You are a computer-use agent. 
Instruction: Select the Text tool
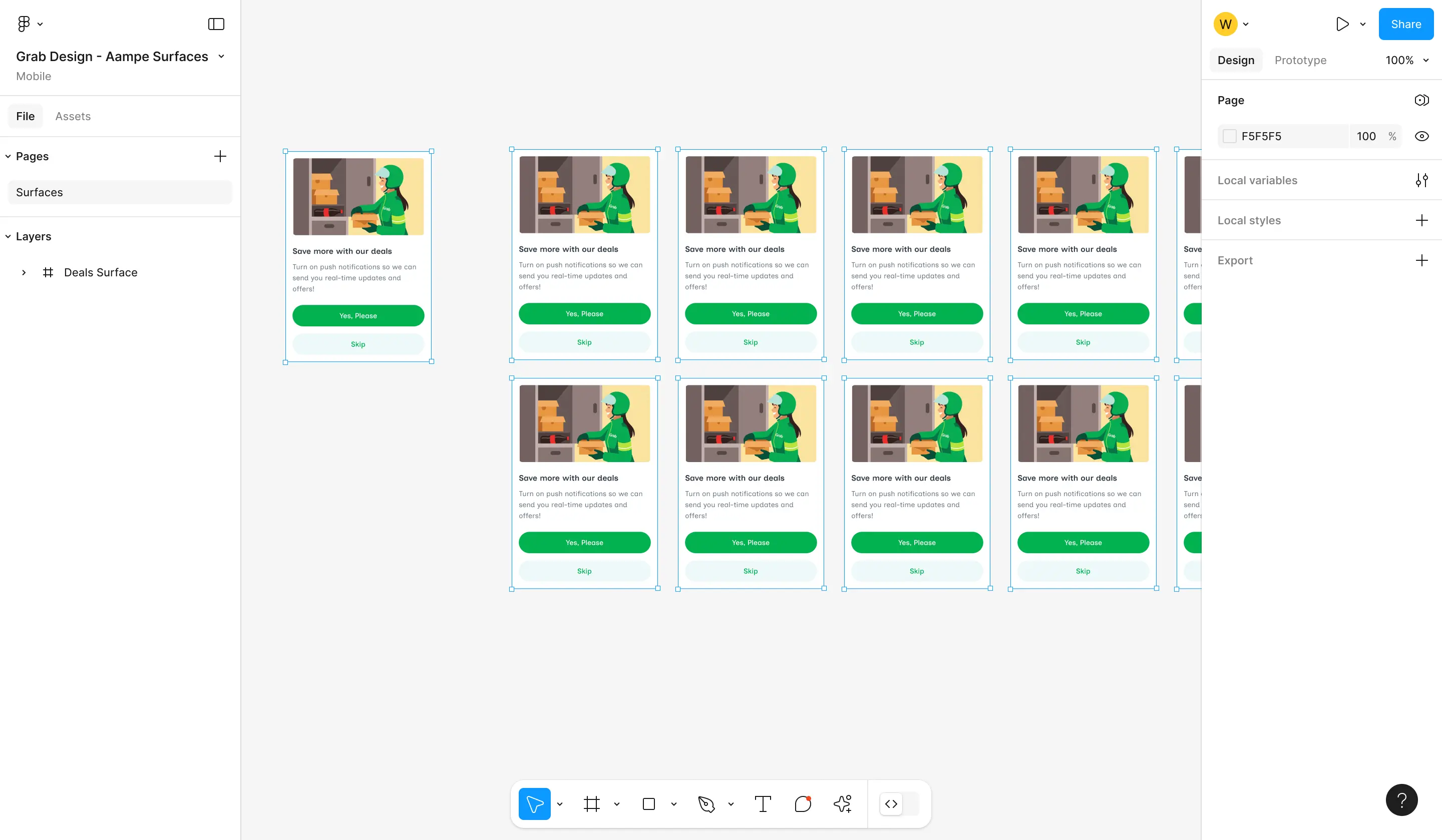(x=763, y=804)
